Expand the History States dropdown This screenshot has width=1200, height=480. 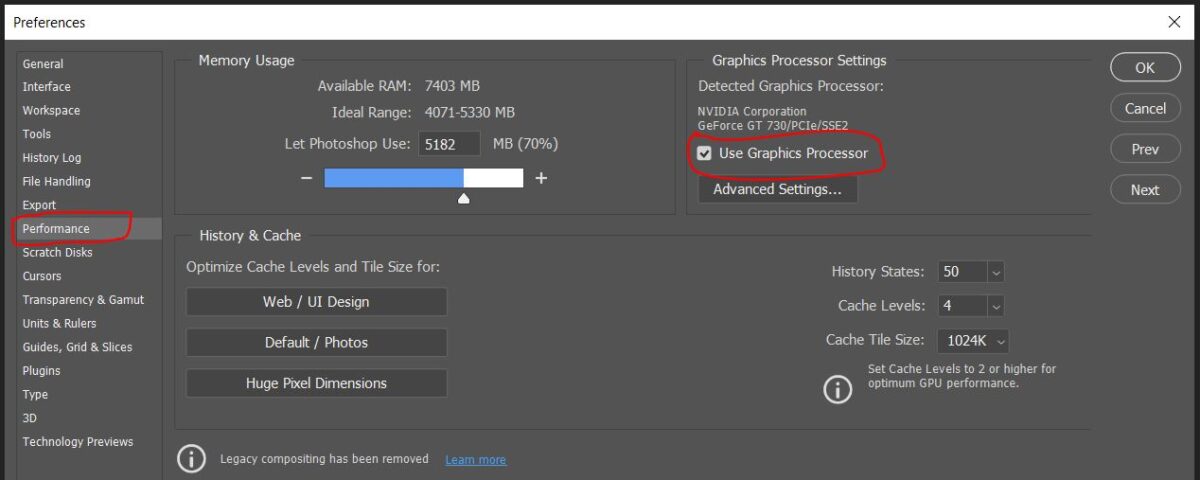995,272
